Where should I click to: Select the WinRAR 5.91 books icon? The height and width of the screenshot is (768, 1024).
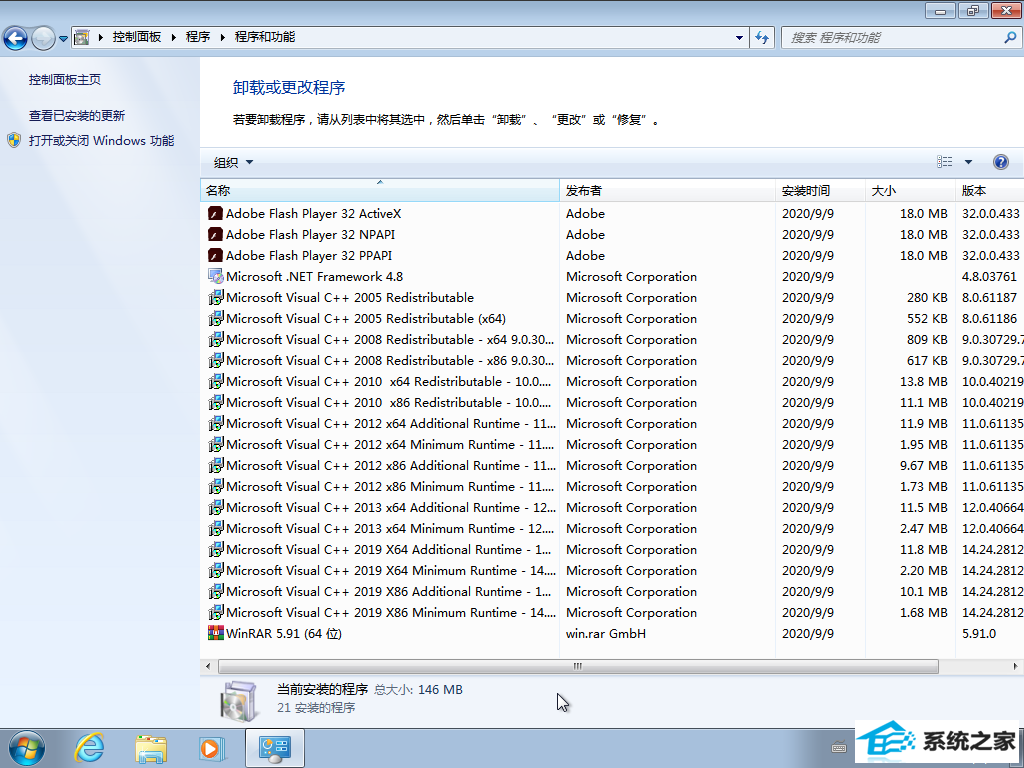click(216, 633)
